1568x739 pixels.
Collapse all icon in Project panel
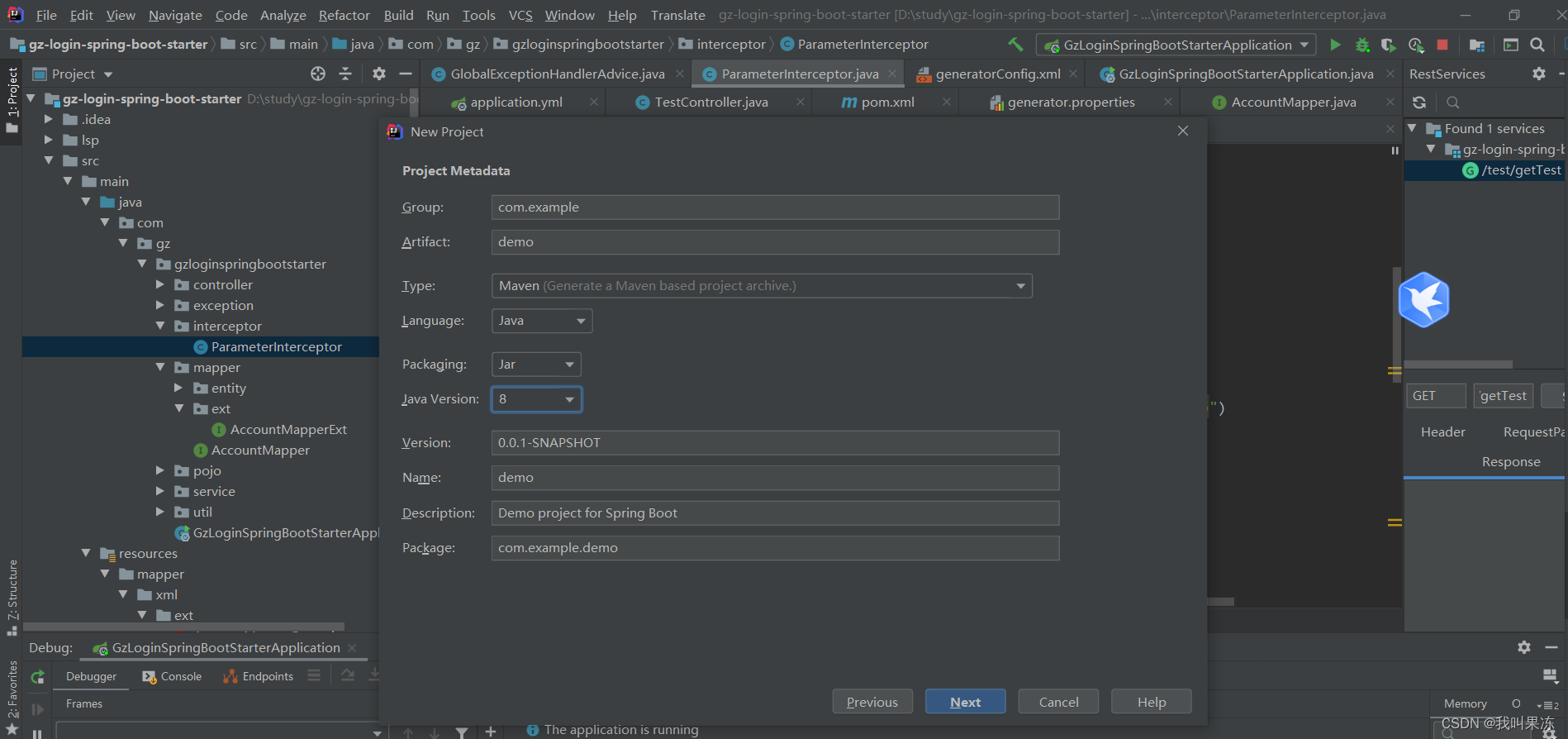345,74
